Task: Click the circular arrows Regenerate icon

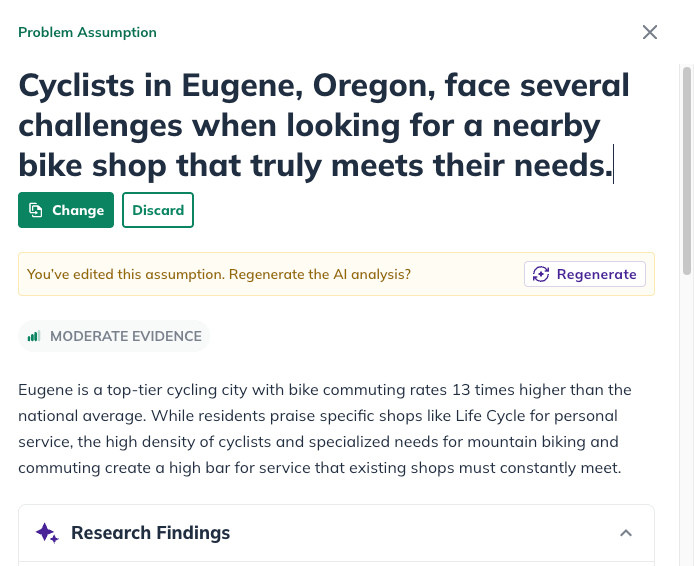Action: 541,274
